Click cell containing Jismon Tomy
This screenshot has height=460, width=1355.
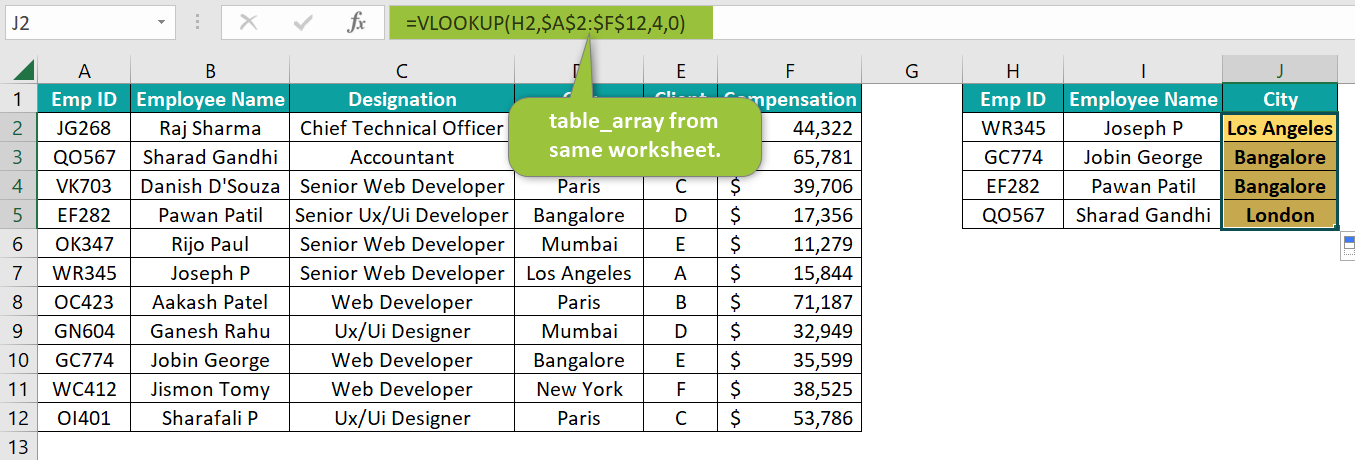pos(210,389)
